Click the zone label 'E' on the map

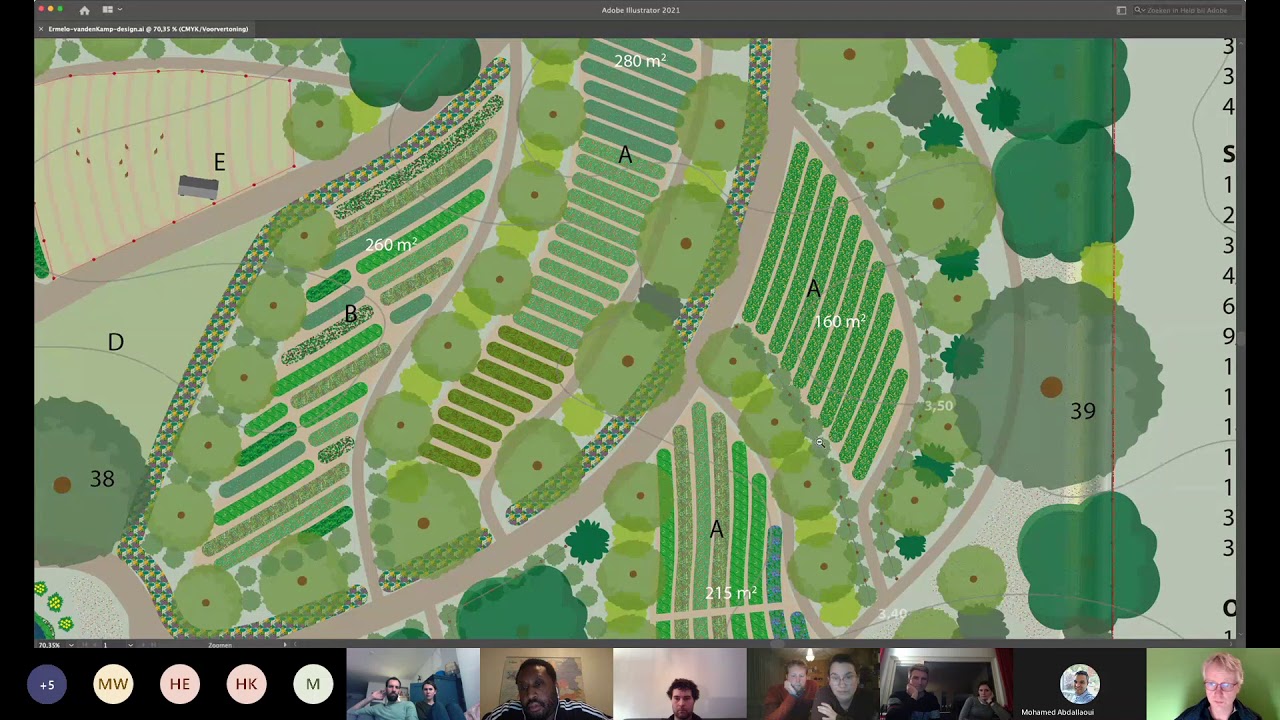point(219,162)
